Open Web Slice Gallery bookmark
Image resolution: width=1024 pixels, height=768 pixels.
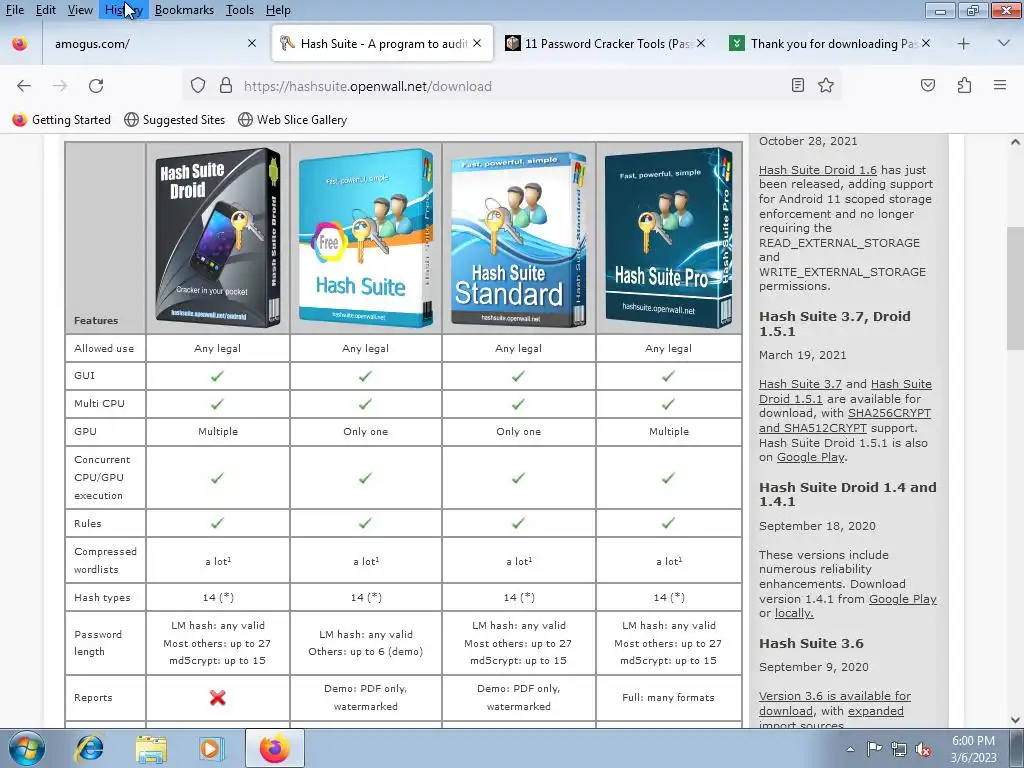[x=293, y=120]
